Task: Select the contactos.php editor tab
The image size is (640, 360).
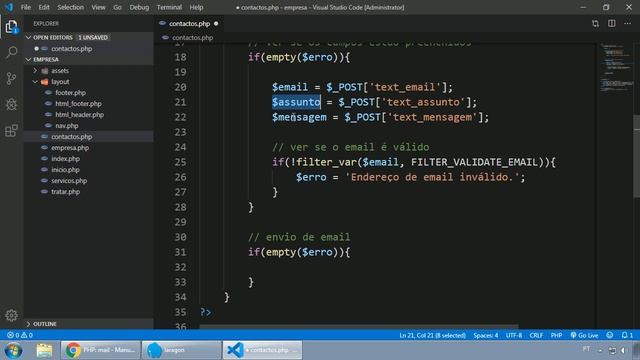Action: (189, 24)
